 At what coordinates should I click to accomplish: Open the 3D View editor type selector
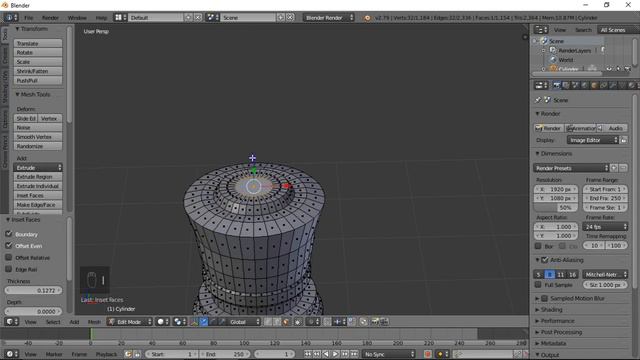click(x=11, y=322)
